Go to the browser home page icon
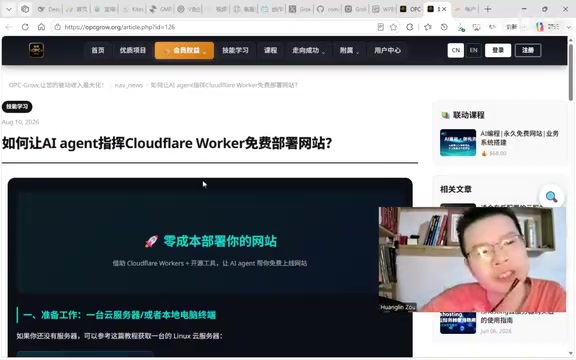Image resolution: width=576 pixels, height=360 pixels. pos(41,27)
